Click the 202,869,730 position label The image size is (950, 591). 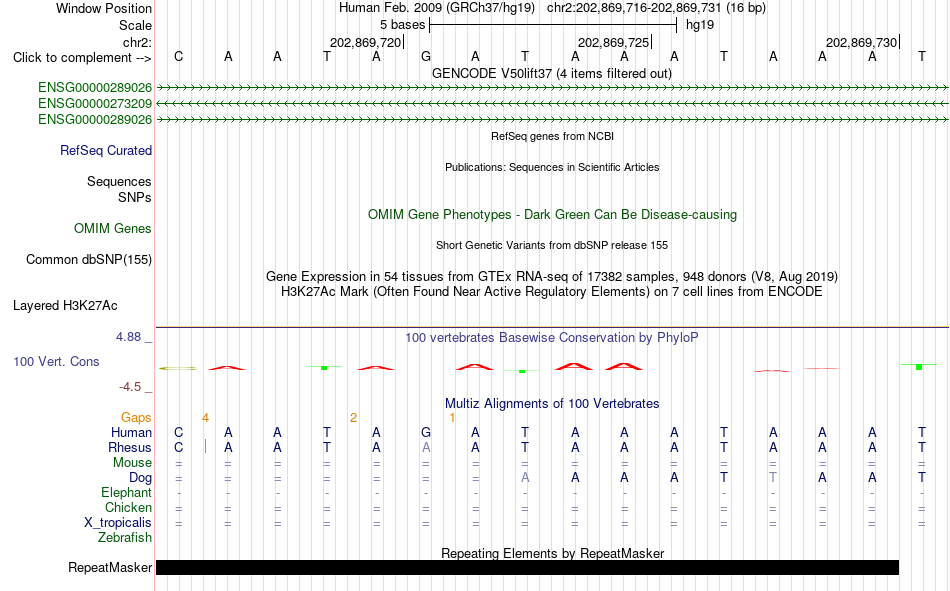pos(862,42)
